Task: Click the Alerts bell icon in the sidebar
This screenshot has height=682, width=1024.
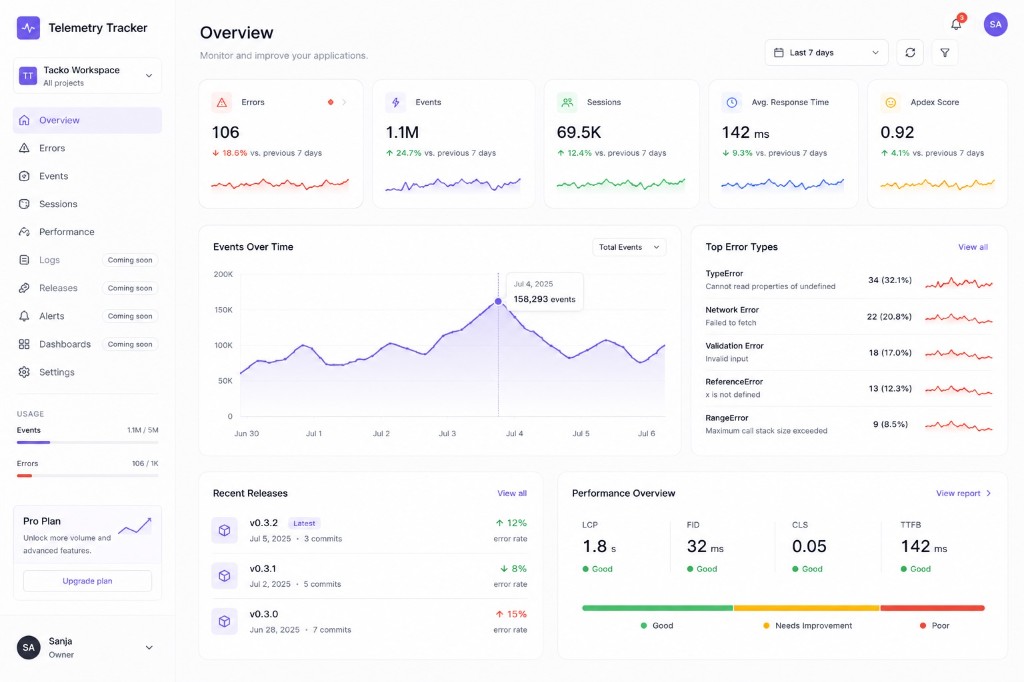Action: (x=24, y=316)
